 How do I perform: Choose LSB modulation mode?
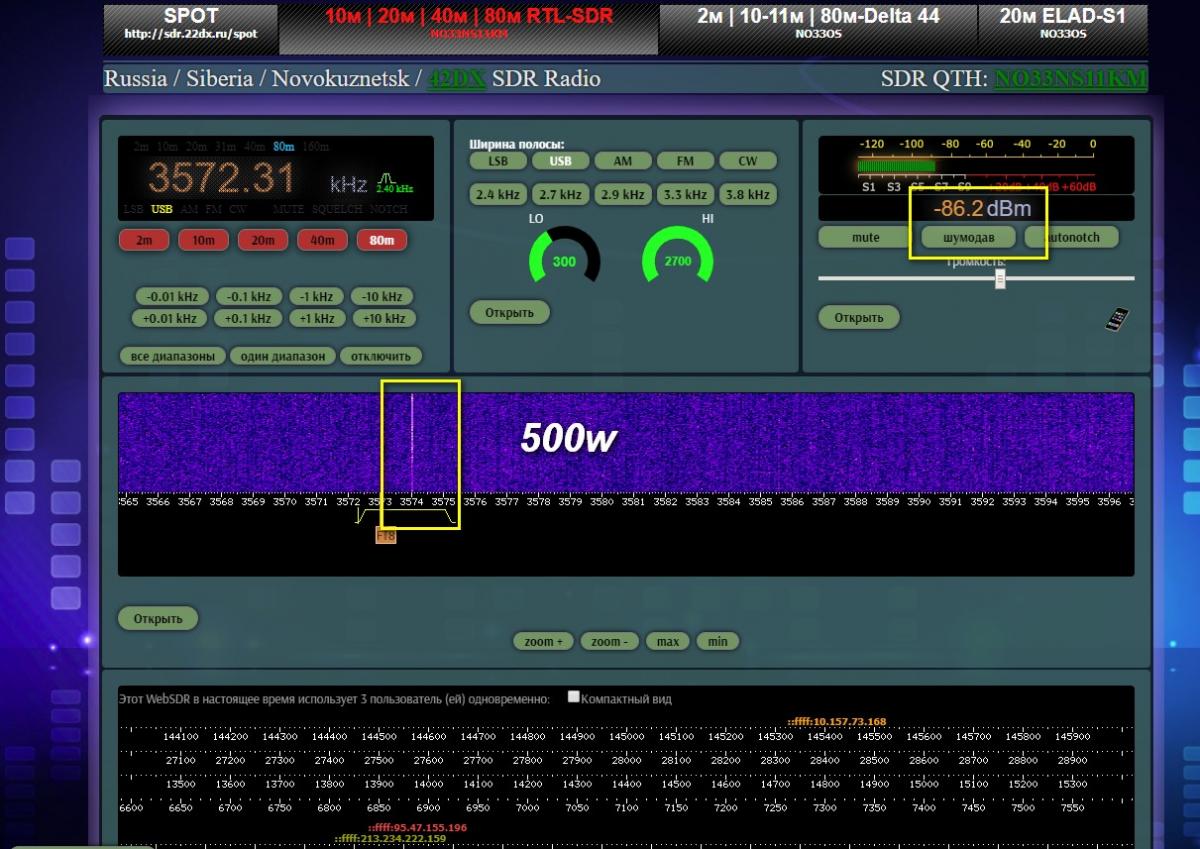(x=498, y=161)
